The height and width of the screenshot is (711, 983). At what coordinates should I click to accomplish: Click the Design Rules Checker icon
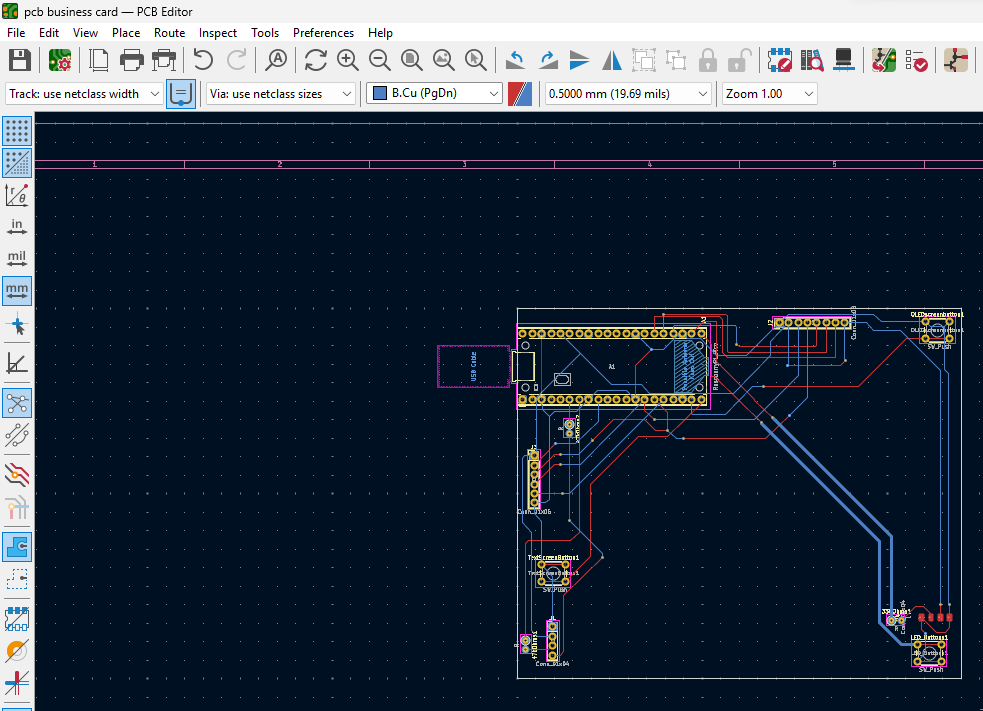click(x=916, y=60)
